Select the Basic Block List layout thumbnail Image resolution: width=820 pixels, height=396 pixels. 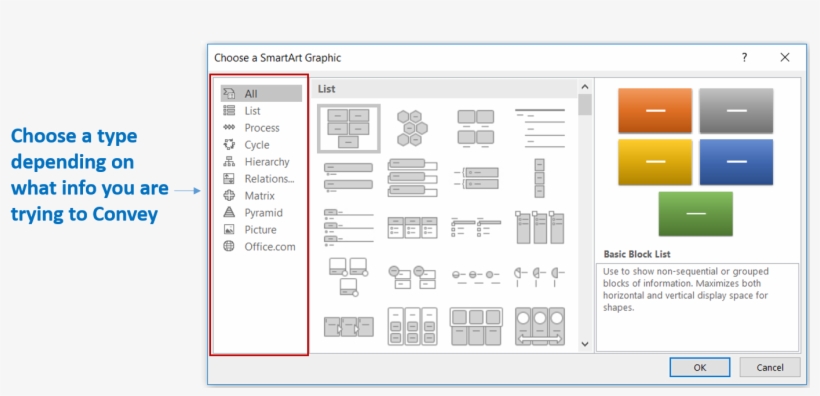click(x=348, y=128)
